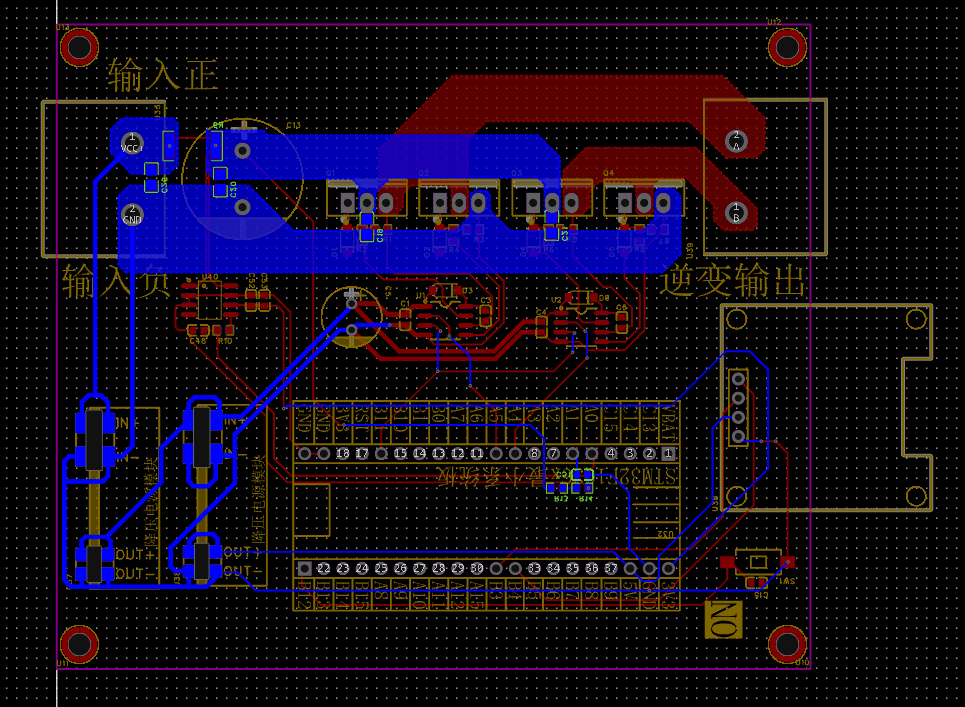Click STM32 header pin 1
Image resolution: width=965 pixels, height=707 pixels.
click(x=668, y=454)
